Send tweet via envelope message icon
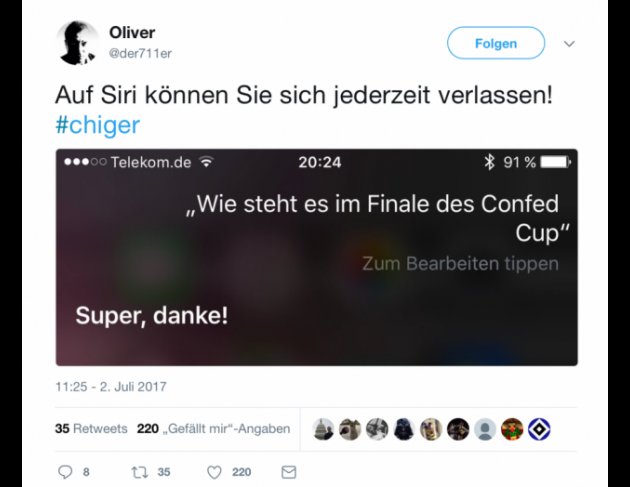This screenshot has width=630, height=487. click(288, 472)
